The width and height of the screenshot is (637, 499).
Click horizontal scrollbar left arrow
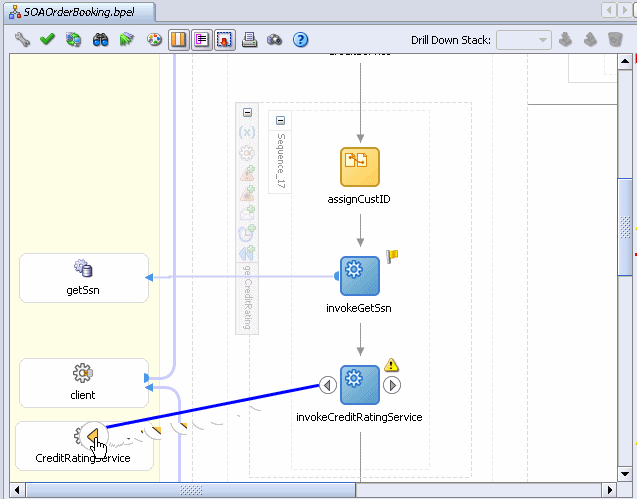pyautogui.click(x=17, y=490)
